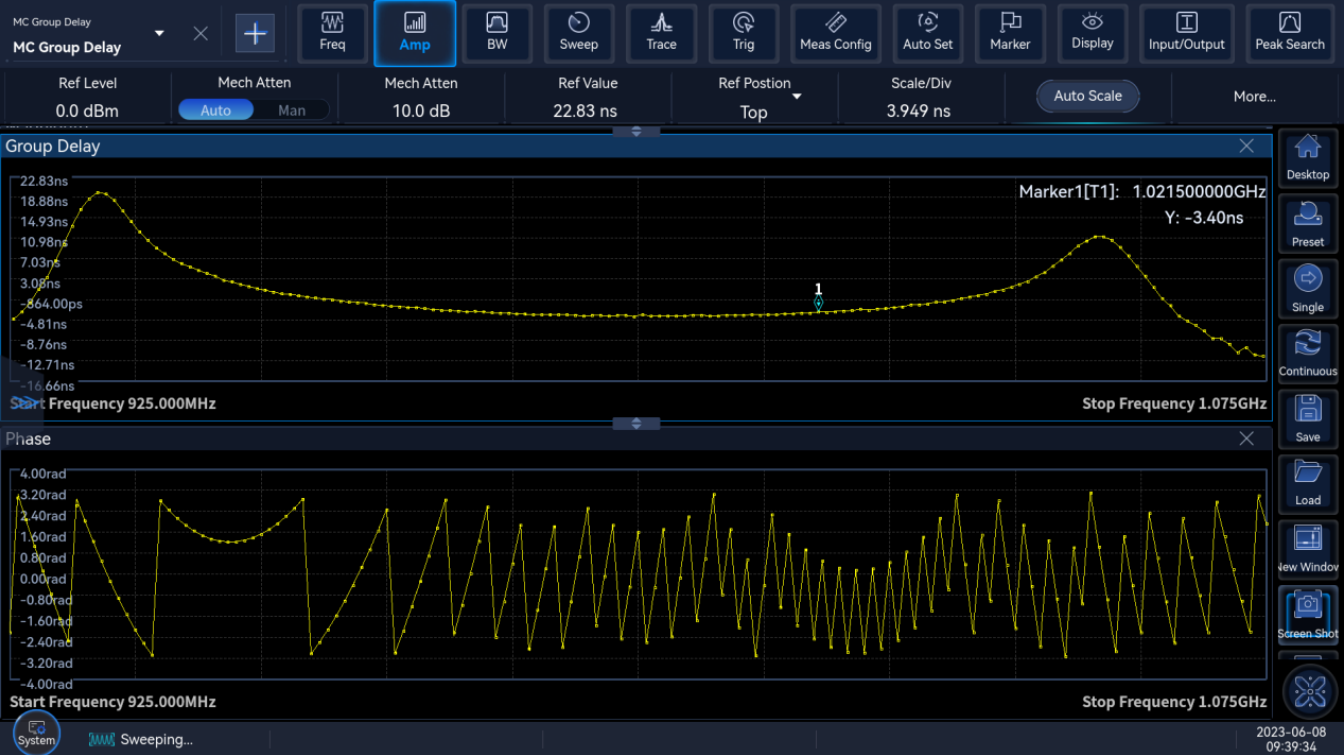The height and width of the screenshot is (755, 1344).
Task: Toggle the expander above Group Delay panel
Action: [x=636, y=132]
